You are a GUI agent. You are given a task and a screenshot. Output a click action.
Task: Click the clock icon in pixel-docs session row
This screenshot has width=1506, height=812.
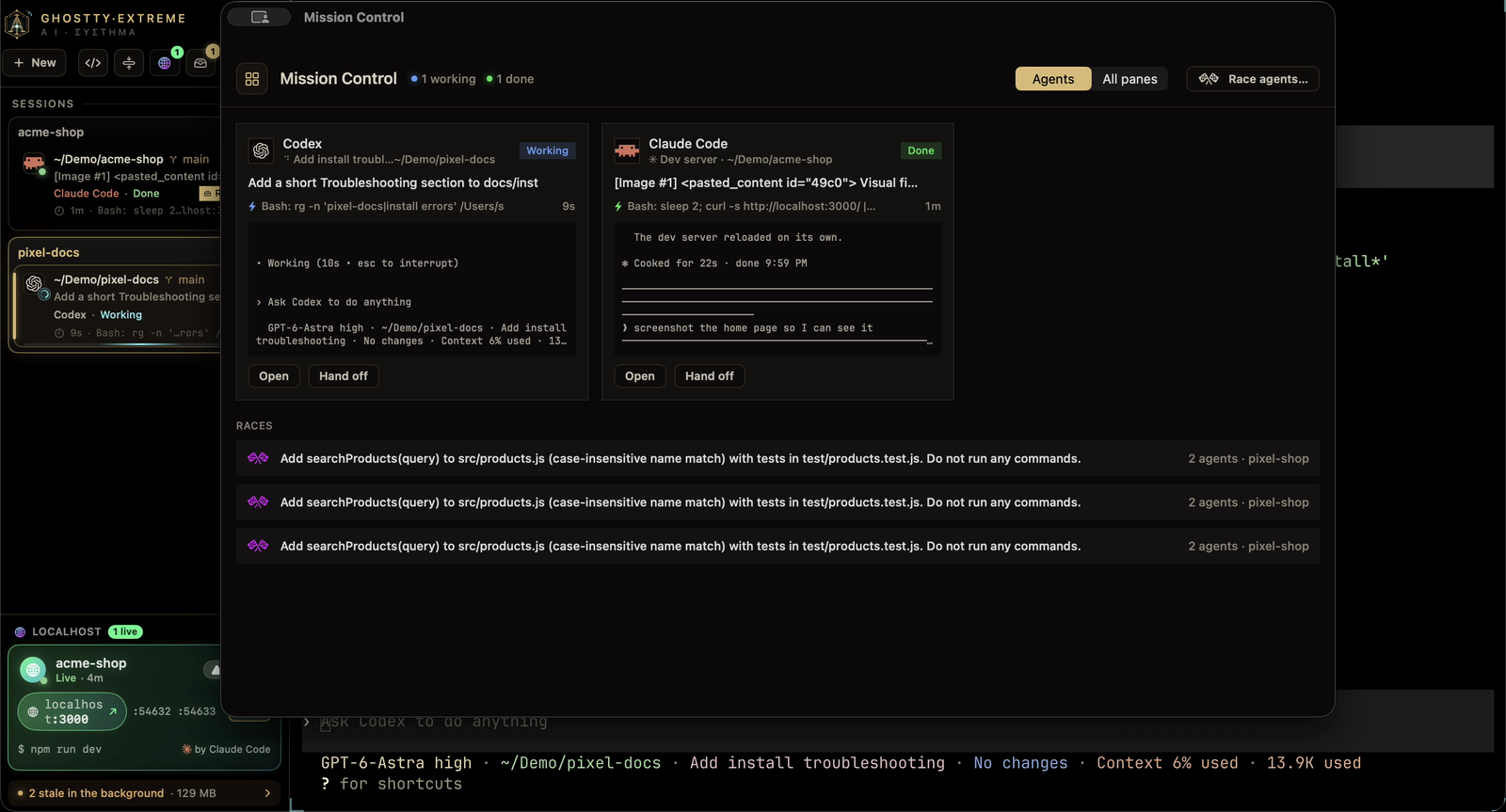[x=59, y=333]
